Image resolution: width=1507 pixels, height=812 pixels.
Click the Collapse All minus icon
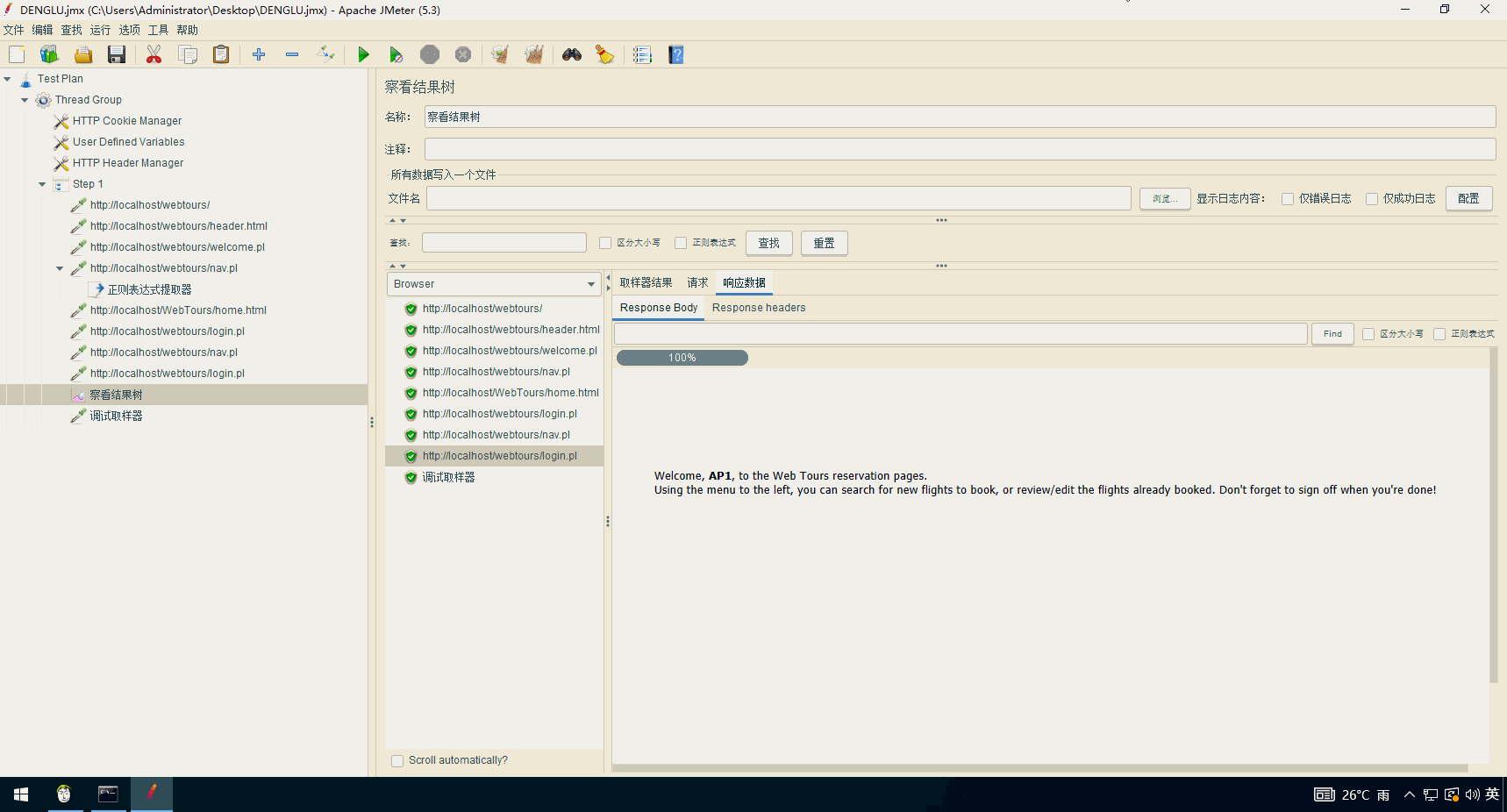click(x=292, y=54)
